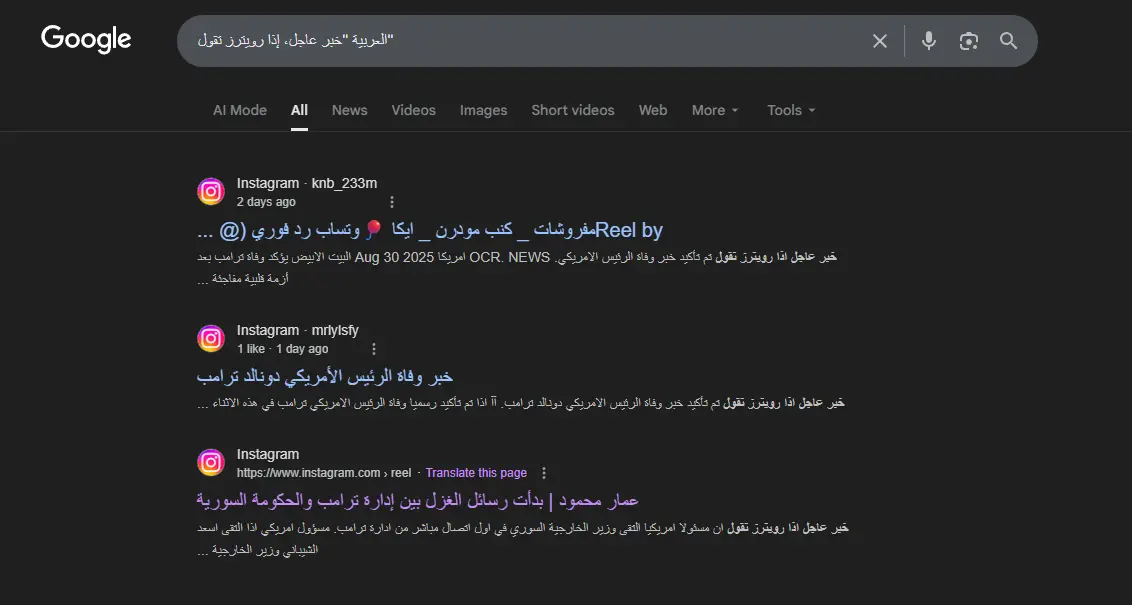Clear the search query with X
This screenshot has width=1132, height=605.
pos(879,41)
